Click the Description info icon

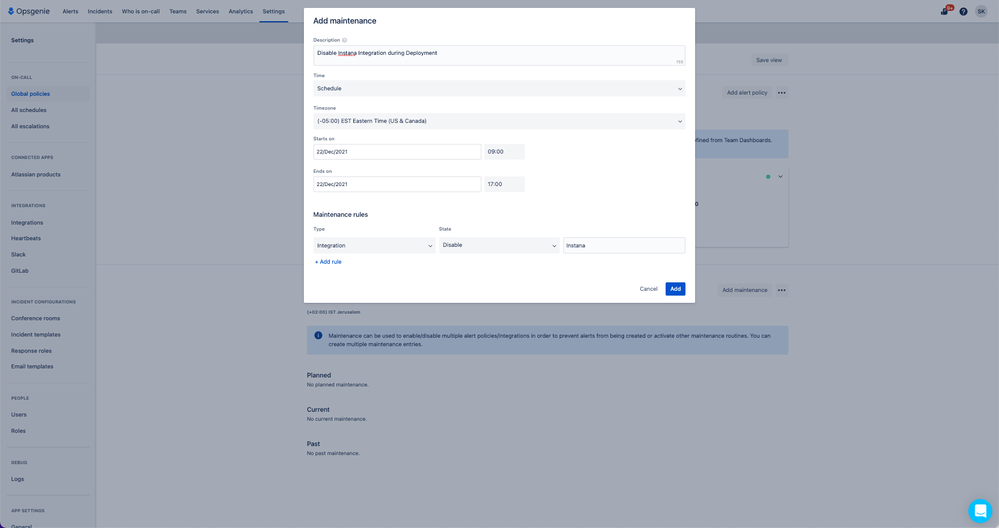click(345, 40)
